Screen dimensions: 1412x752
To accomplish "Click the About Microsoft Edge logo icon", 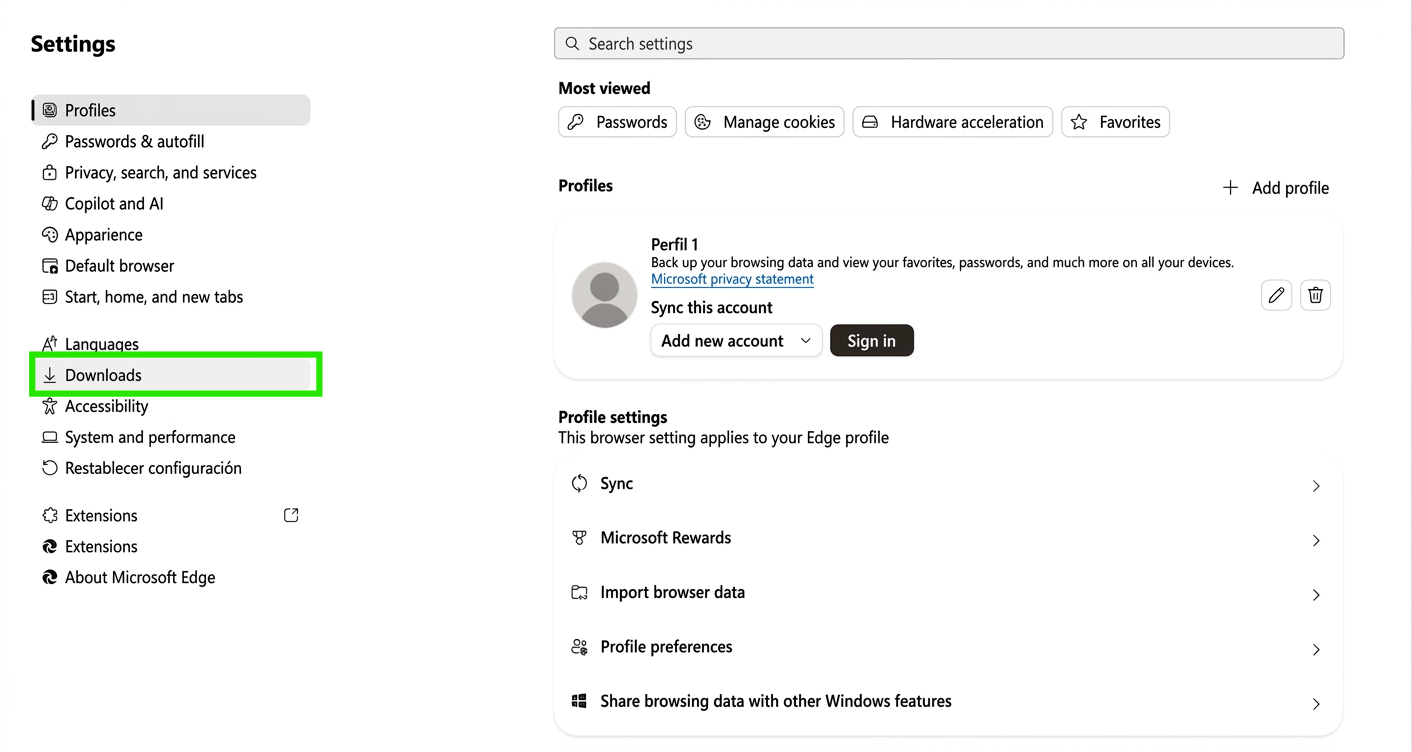I will (x=50, y=577).
